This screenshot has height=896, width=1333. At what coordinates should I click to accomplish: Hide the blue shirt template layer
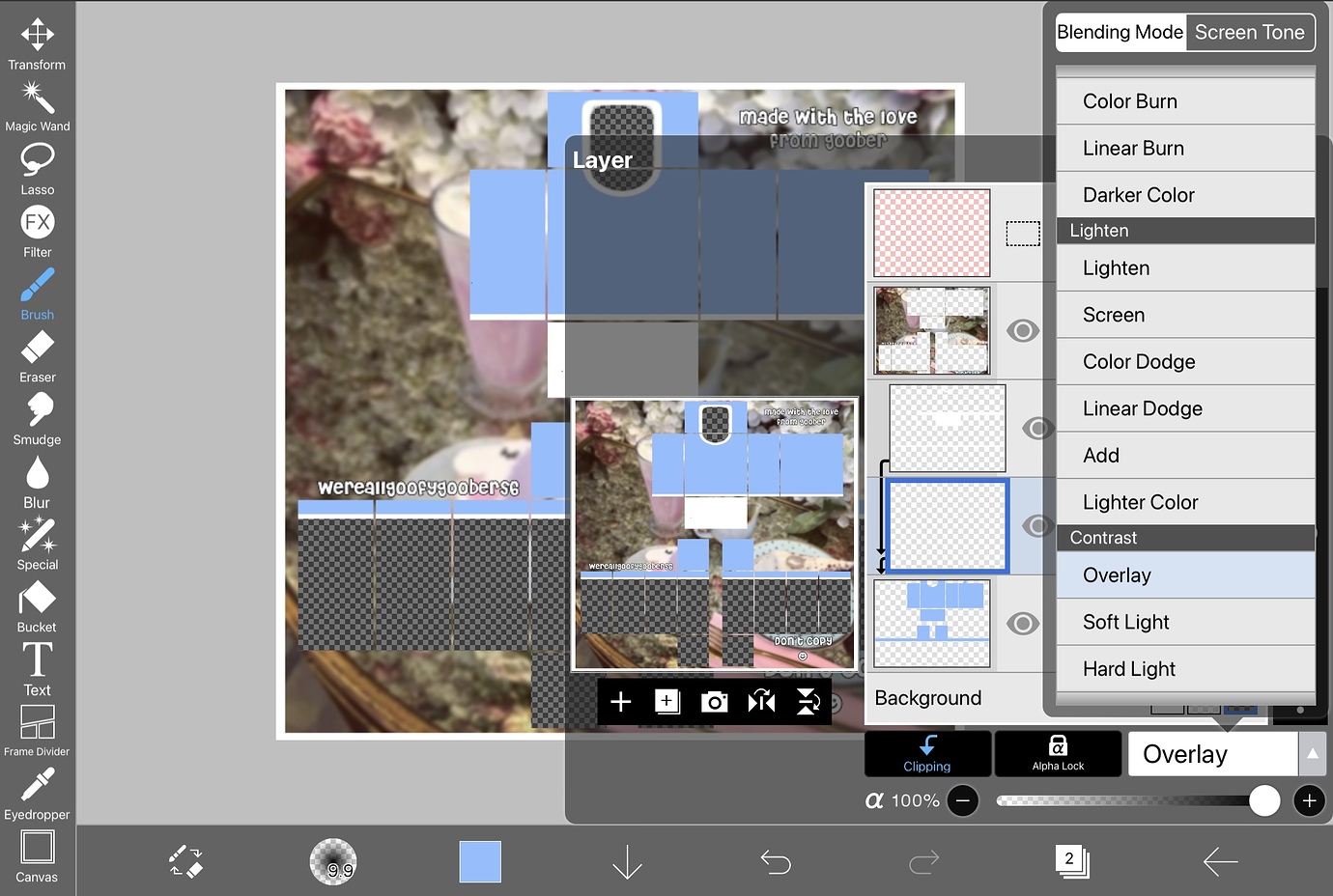[x=1023, y=624]
